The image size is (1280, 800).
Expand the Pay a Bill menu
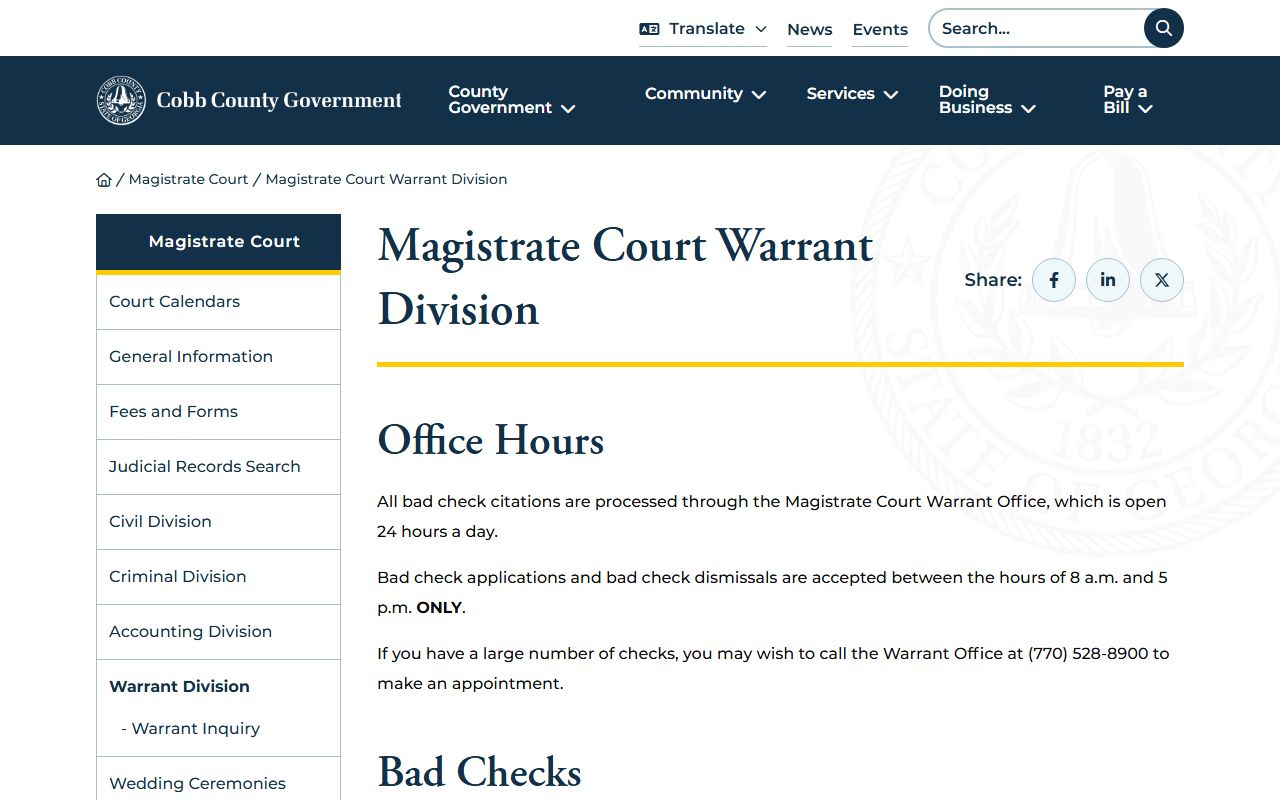[x=1128, y=100]
